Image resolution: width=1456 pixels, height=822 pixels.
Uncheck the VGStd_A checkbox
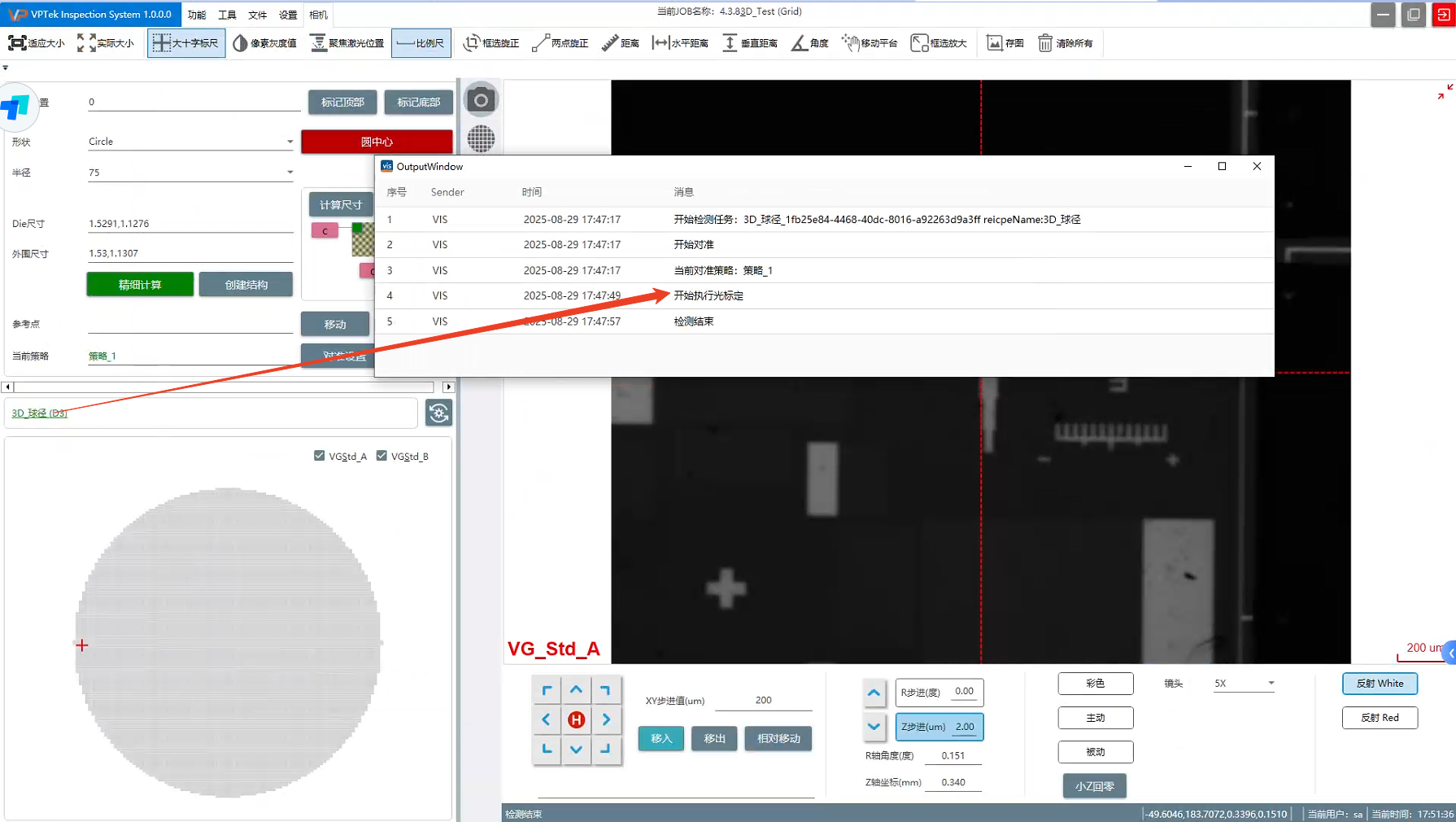(320, 456)
